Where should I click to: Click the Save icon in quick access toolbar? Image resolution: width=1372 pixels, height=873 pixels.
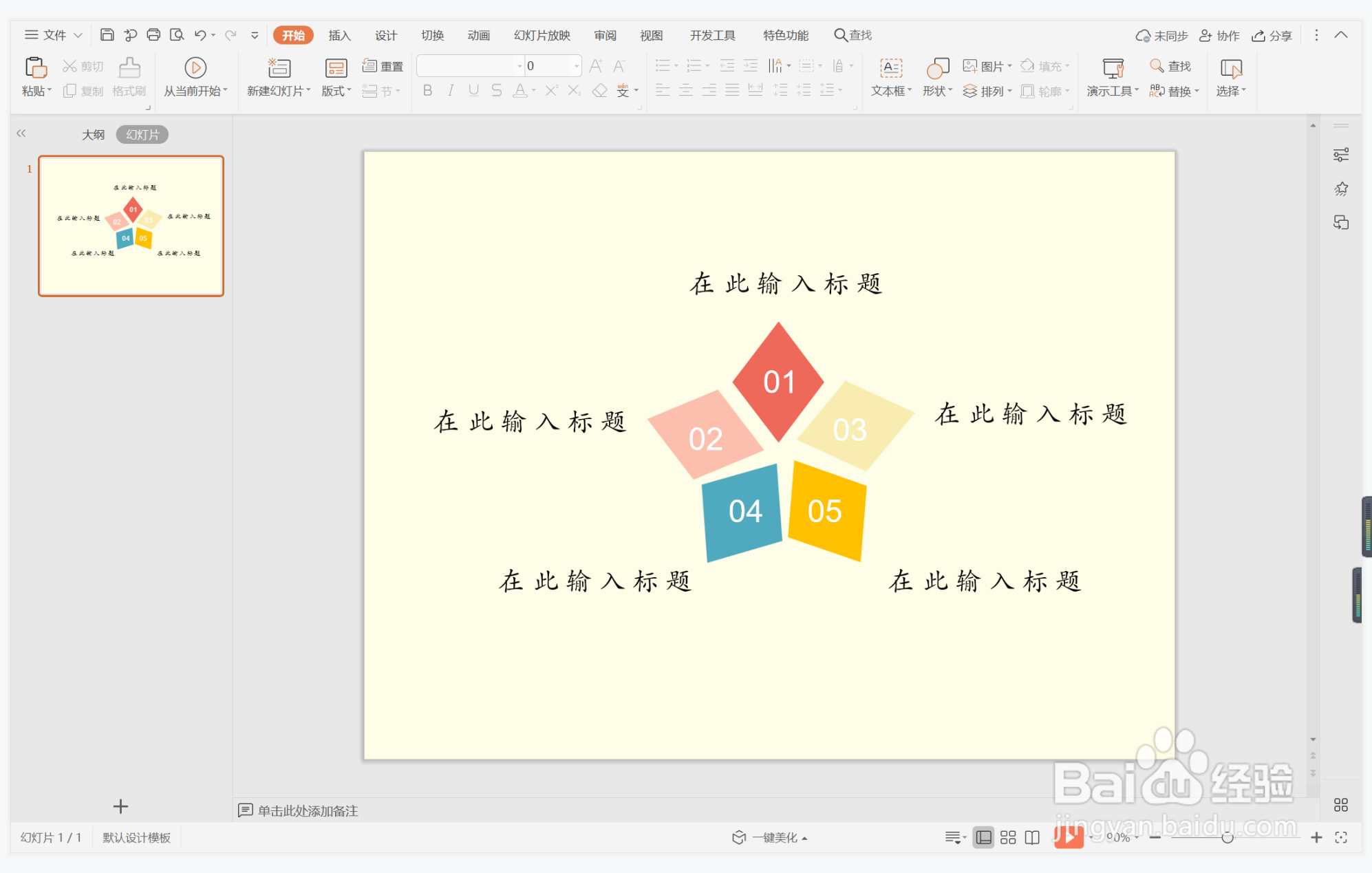tap(107, 35)
